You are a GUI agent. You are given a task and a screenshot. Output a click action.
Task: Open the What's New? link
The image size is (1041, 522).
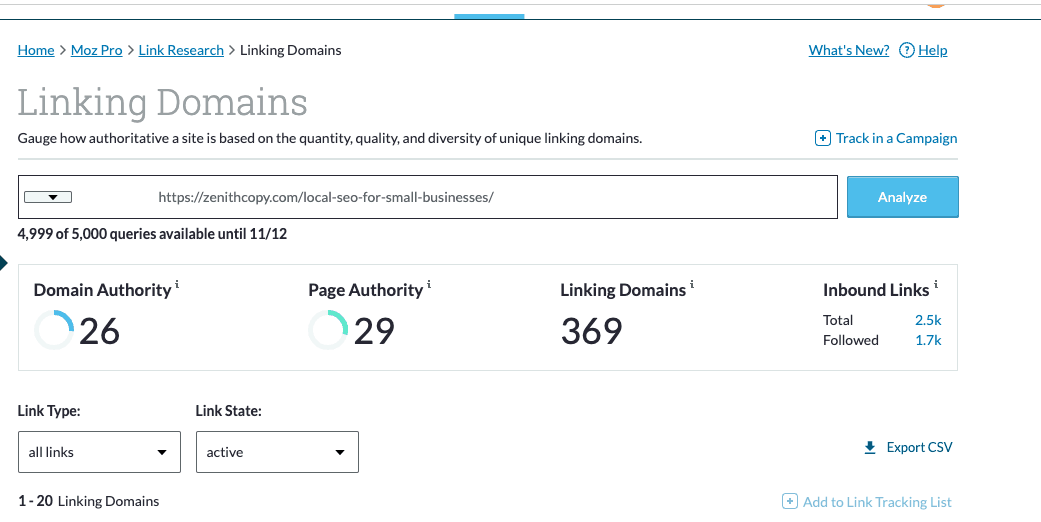tap(848, 51)
